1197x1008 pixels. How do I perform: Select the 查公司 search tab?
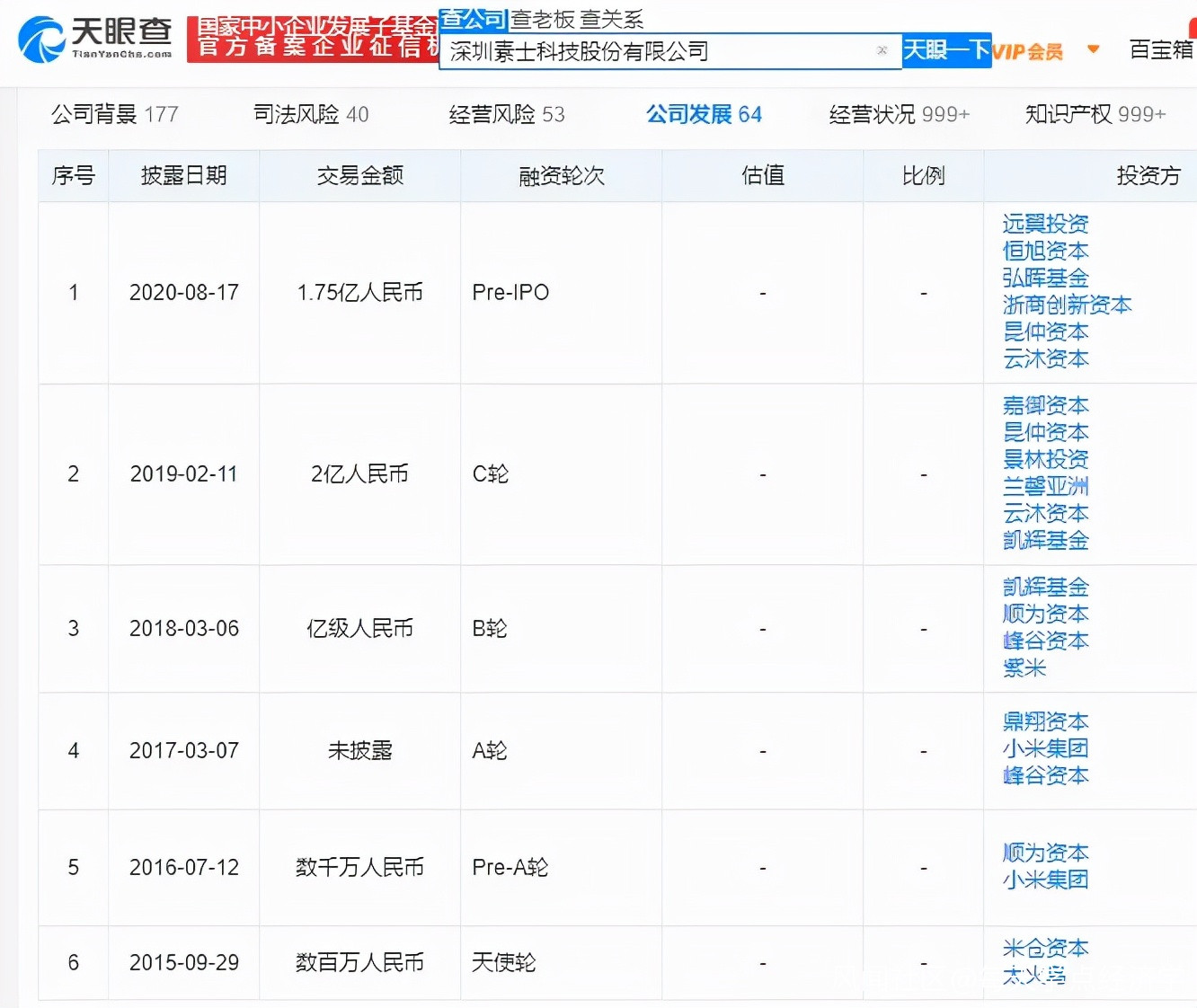pyautogui.click(x=474, y=19)
